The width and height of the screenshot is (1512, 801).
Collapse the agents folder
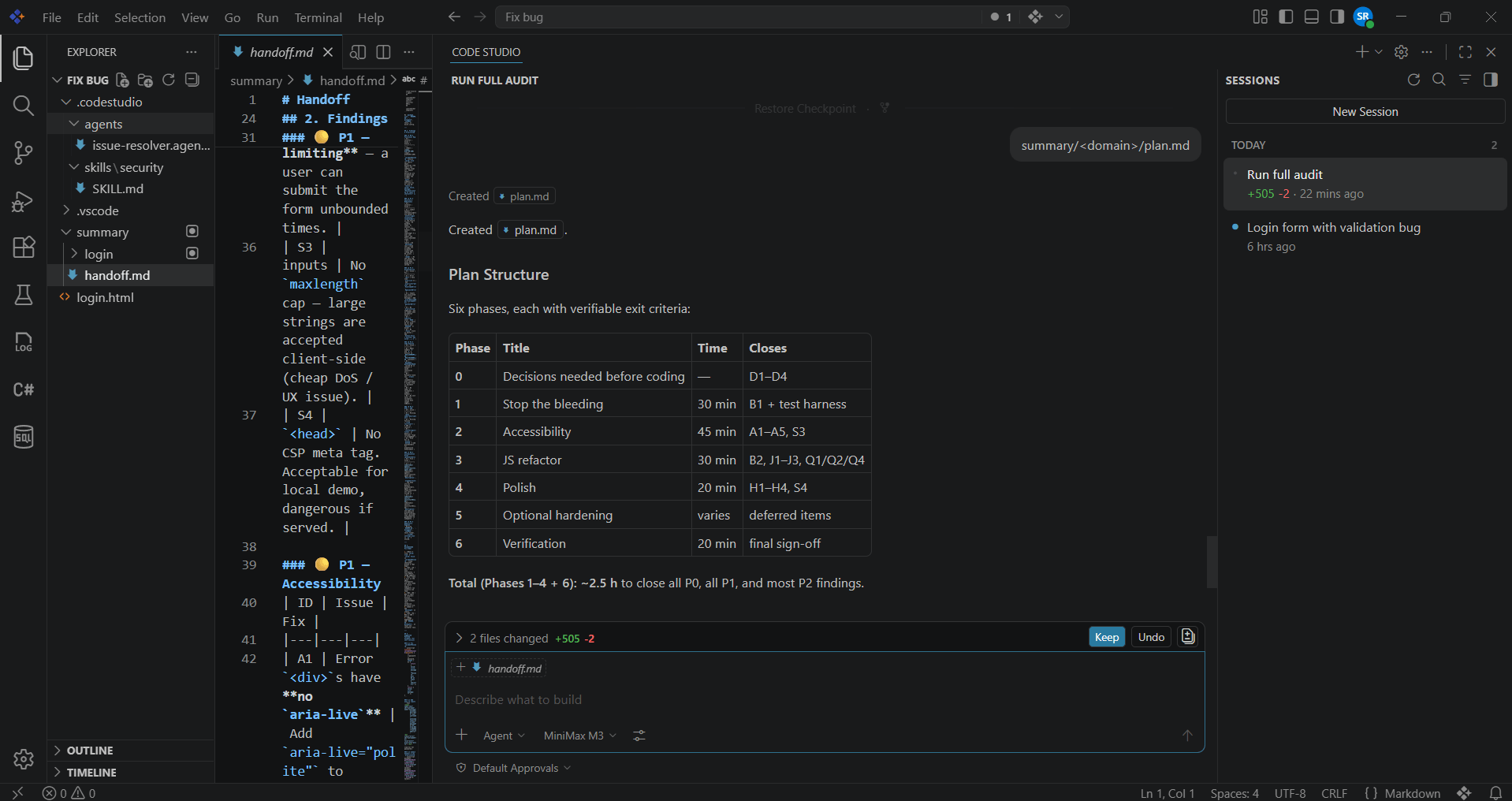tap(74, 124)
